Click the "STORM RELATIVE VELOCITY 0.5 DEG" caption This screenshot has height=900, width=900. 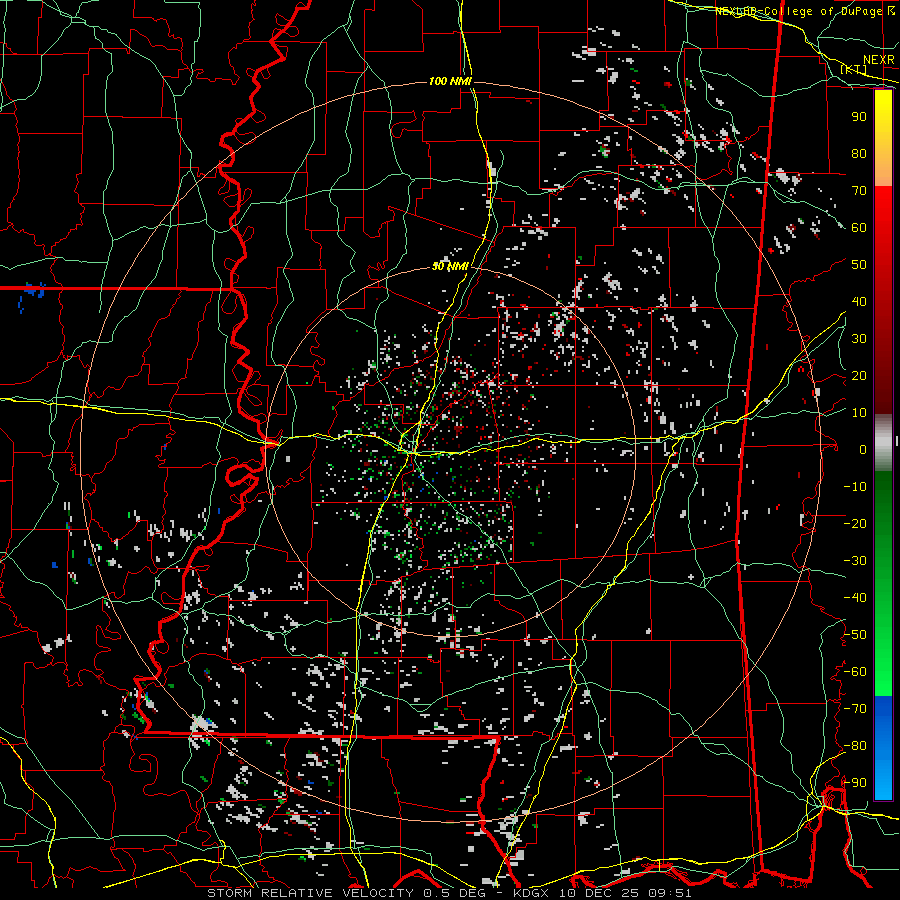[346, 893]
